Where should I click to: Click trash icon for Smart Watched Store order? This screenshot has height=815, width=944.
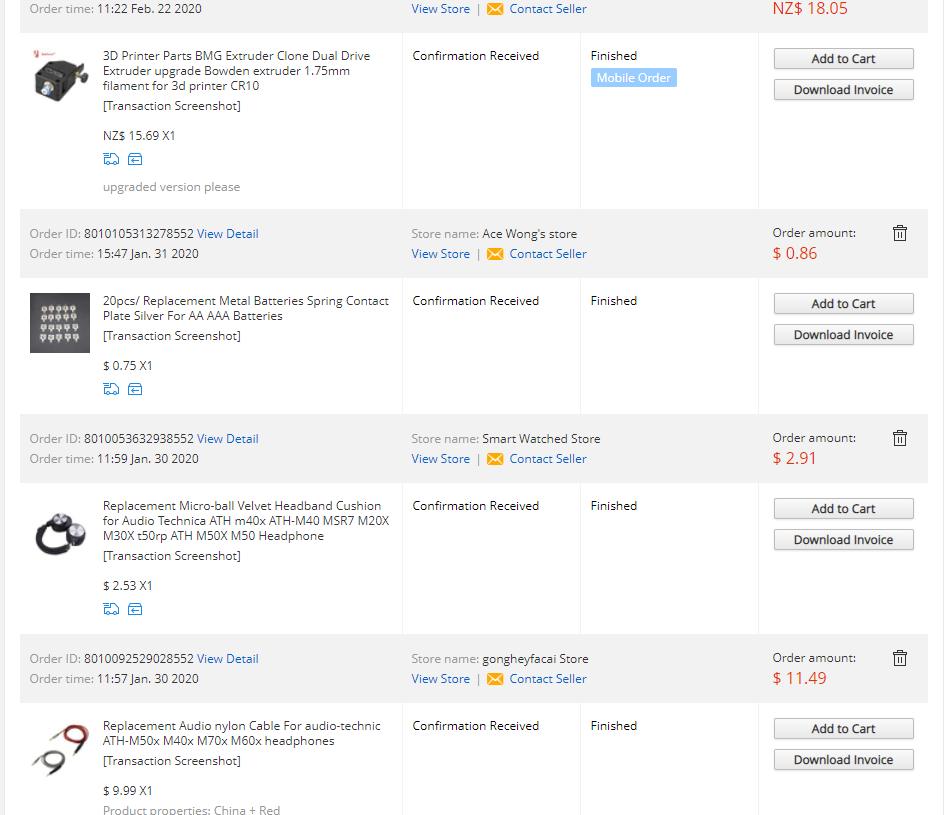click(900, 438)
